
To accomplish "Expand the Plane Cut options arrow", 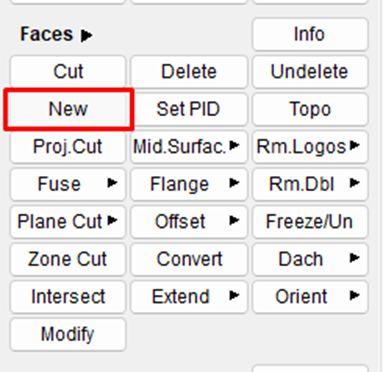I will pyautogui.click(x=113, y=220).
